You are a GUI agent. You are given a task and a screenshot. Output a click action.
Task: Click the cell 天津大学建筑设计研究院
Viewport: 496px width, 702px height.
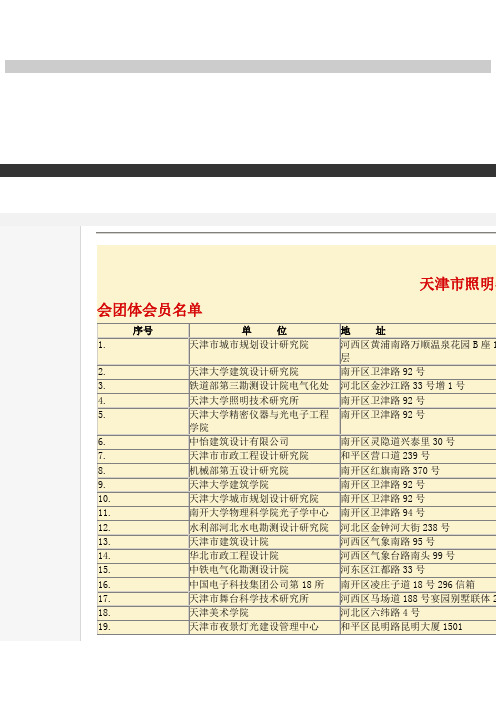point(244,372)
